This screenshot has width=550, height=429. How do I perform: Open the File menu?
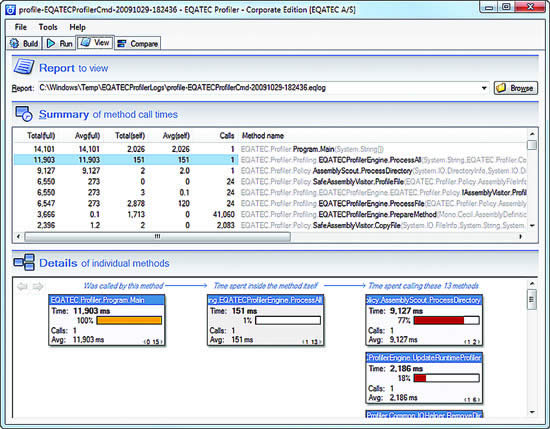click(x=21, y=27)
